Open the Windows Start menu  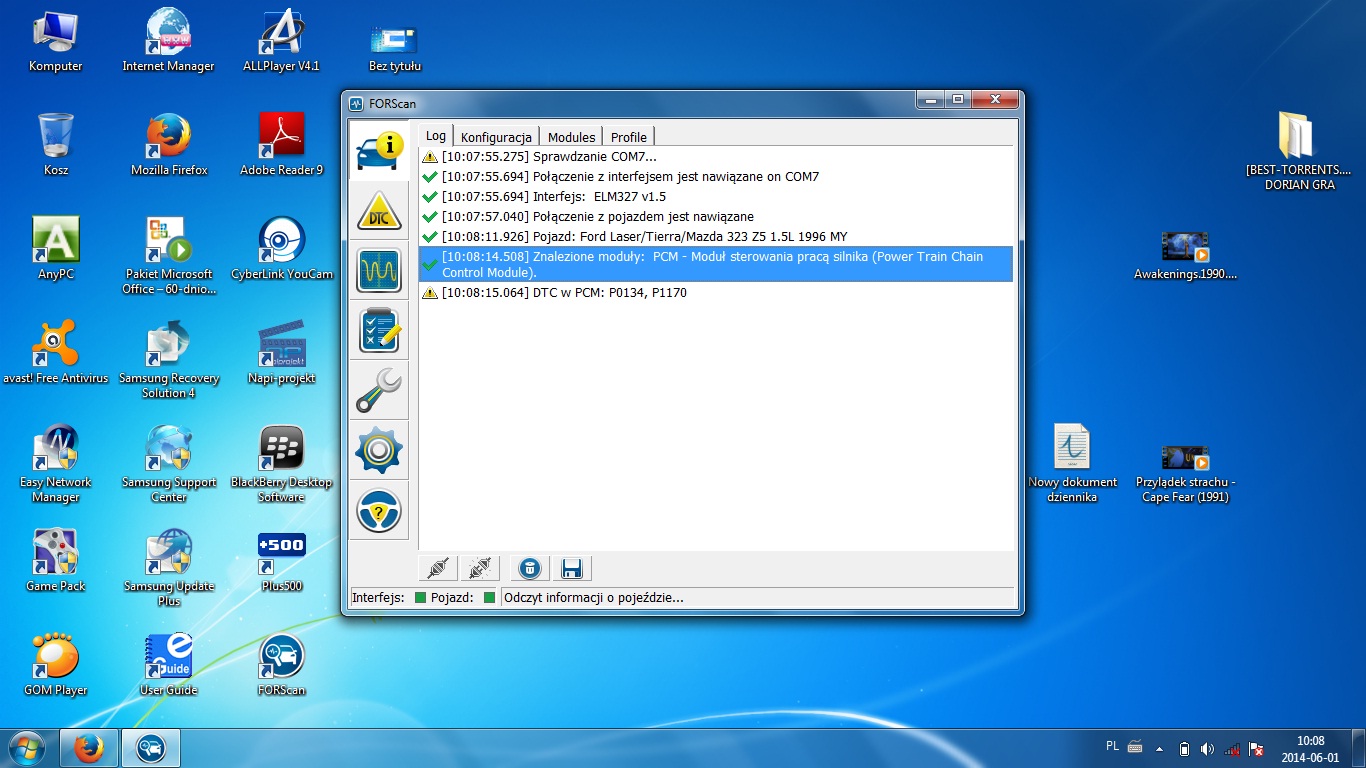[x=26, y=748]
